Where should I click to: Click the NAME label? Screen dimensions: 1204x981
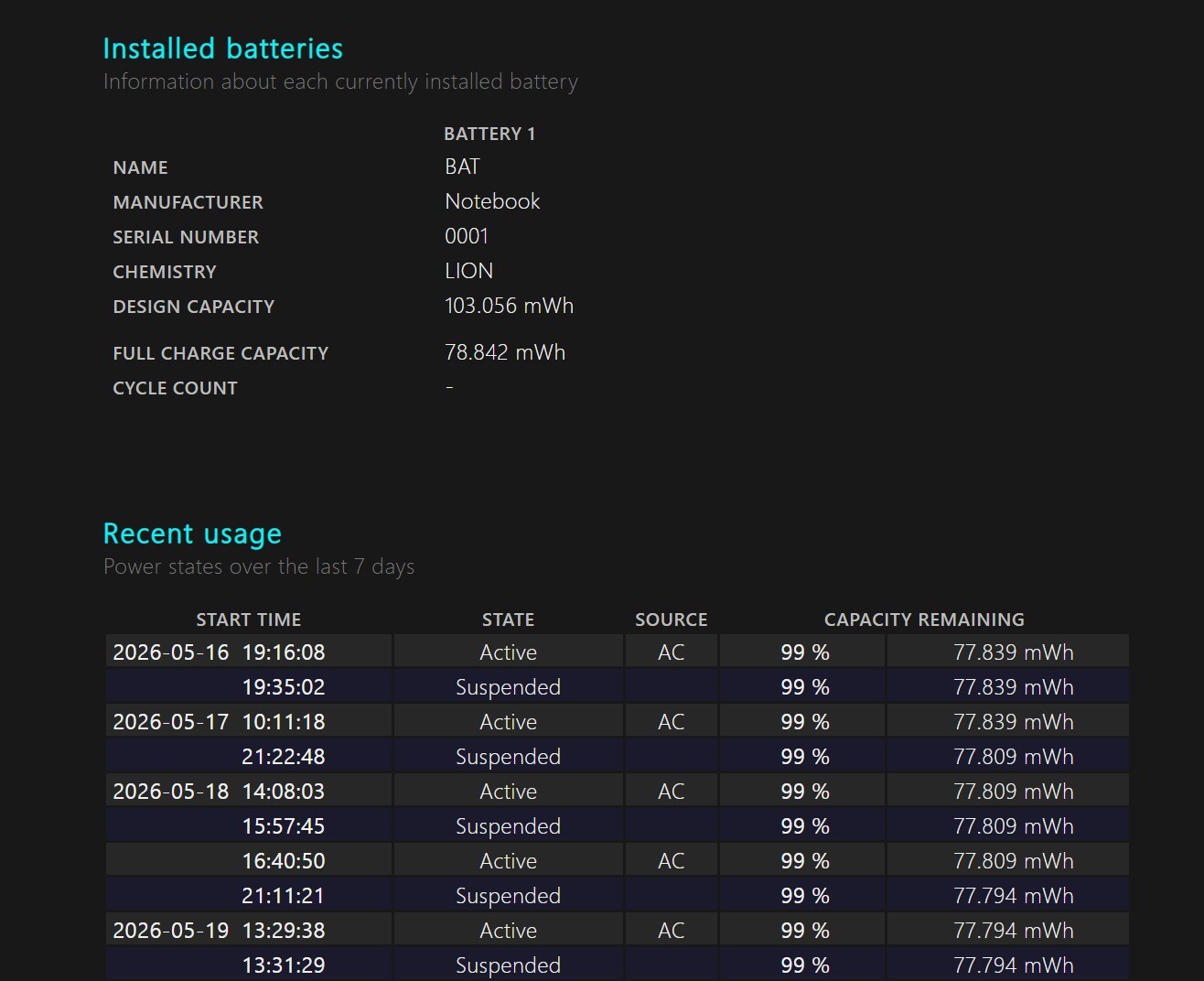(x=140, y=167)
